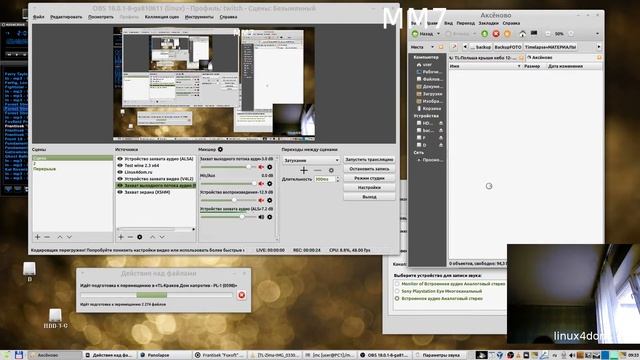The width and height of the screenshot is (640, 360).
Task: Select Monitor of built-in audio radio option
Action: coord(397,284)
